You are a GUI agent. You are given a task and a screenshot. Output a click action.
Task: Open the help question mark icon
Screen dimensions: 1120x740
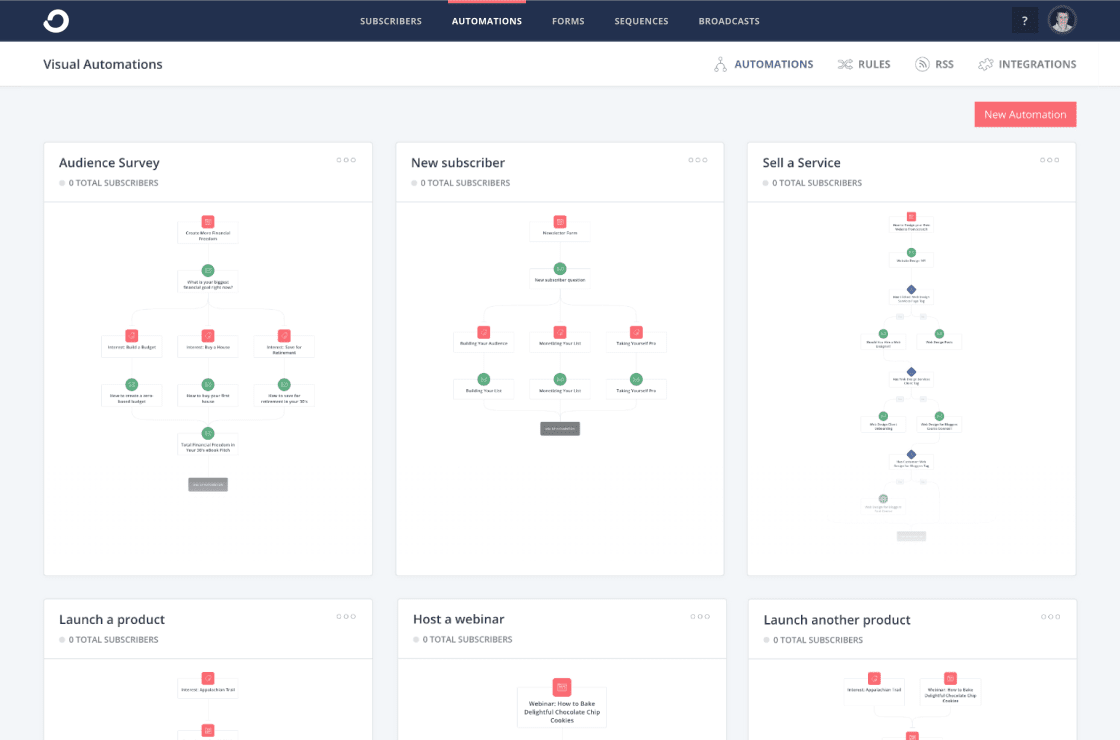tap(1024, 19)
